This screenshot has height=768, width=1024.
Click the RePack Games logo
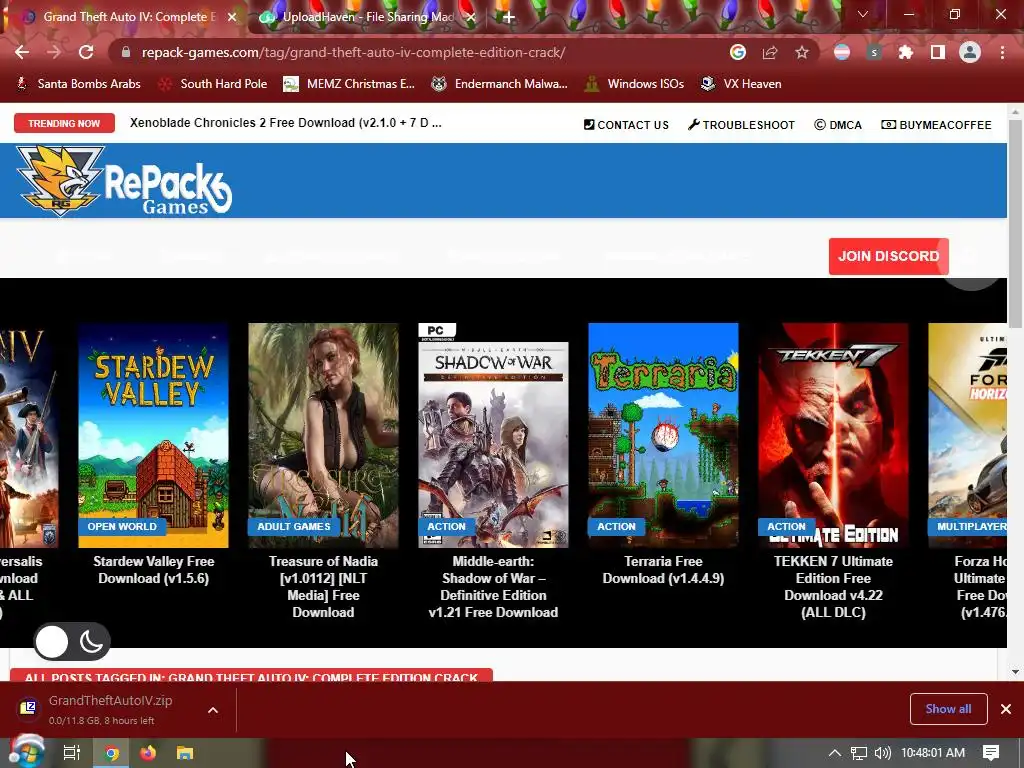click(x=124, y=180)
